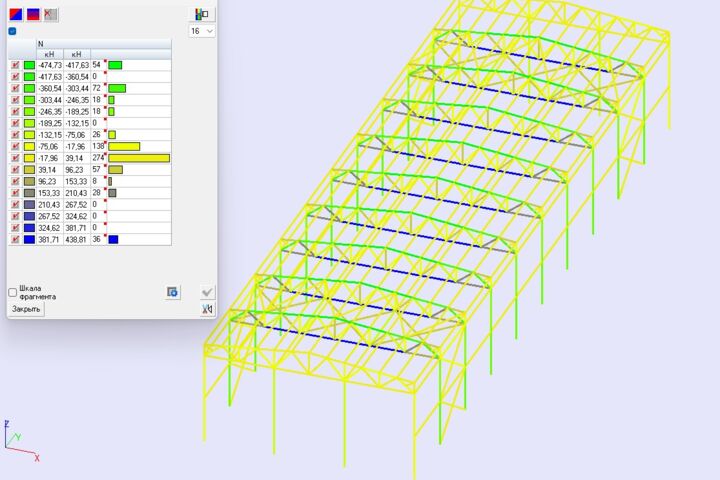Click the gray icon with red cross
Screen dimensions: 720x480
51,15
